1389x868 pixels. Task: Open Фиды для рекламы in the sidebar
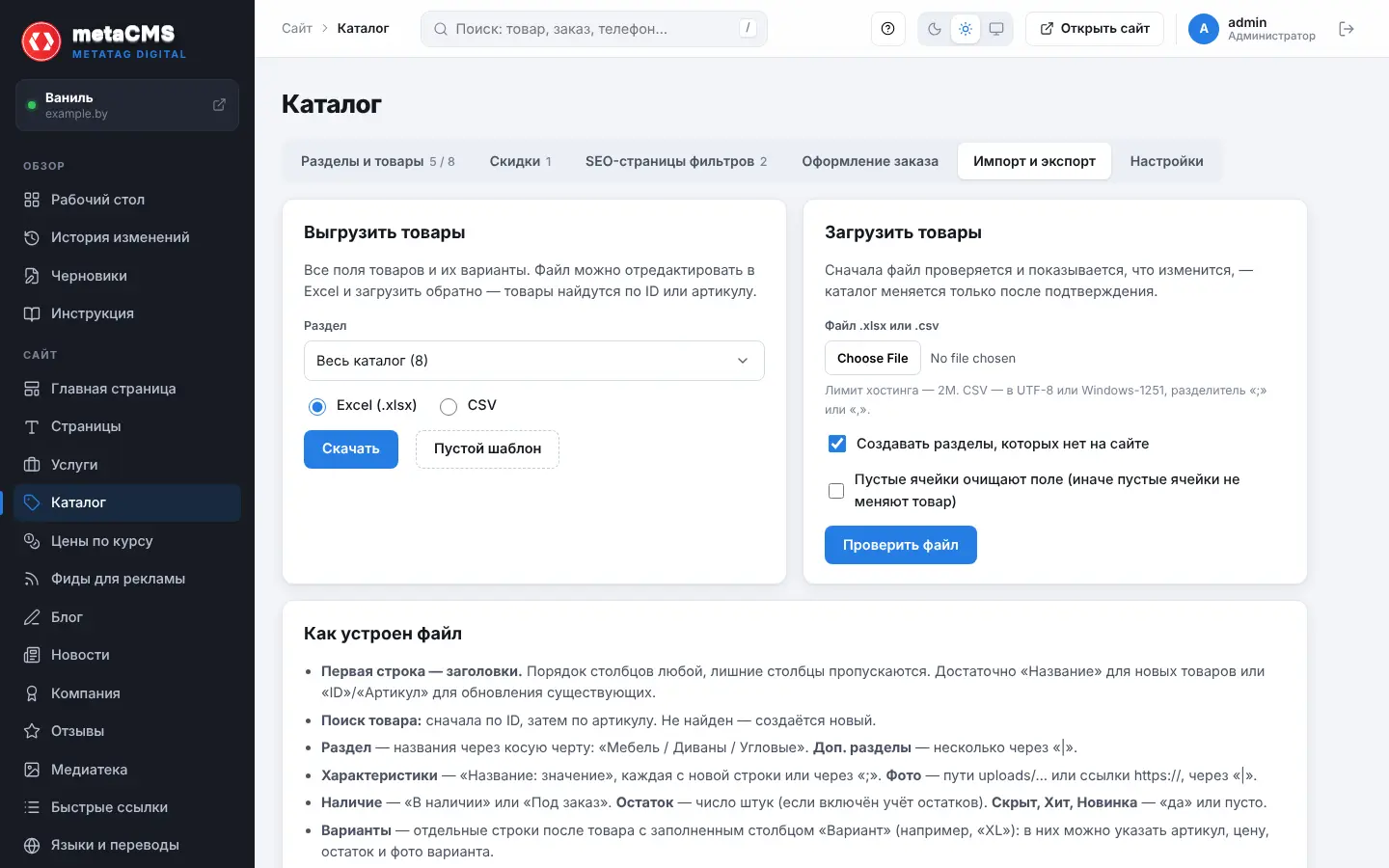pos(127,579)
